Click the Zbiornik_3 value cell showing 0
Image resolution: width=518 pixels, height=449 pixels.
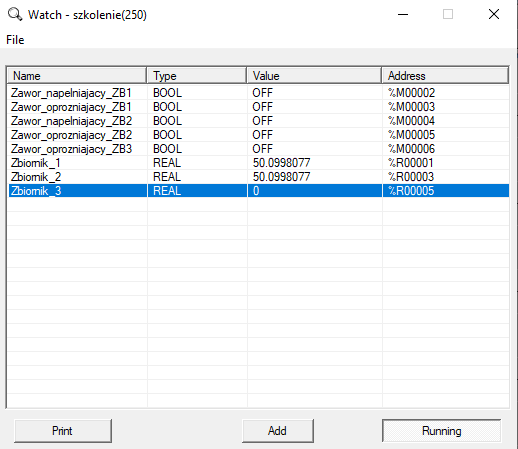click(315, 191)
